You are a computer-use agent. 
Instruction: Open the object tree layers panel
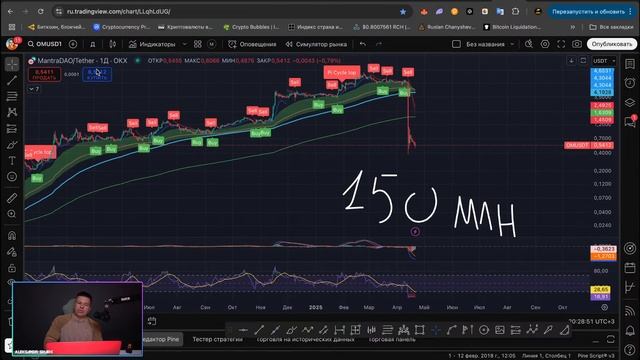click(630, 102)
